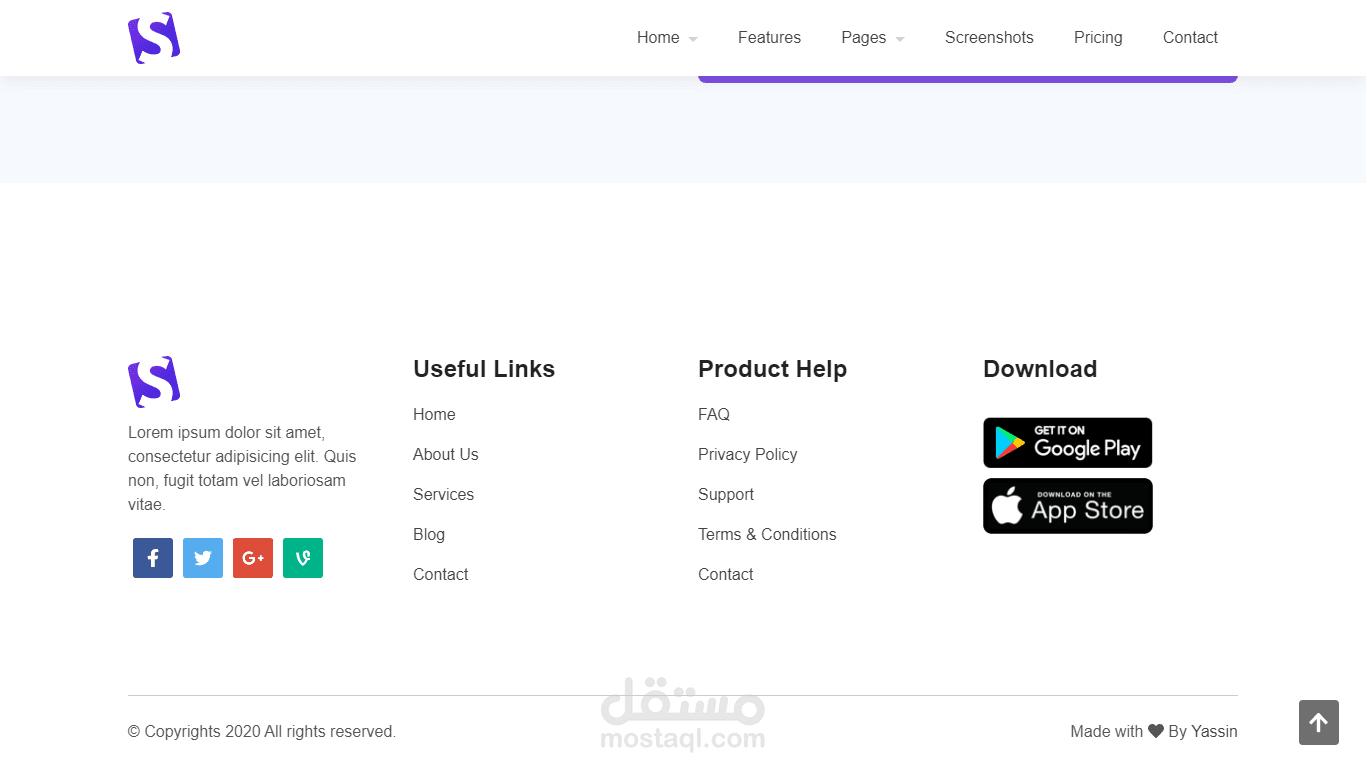The height and width of the screenshot is (768, 1366).
Task: Go to the Blog footer link
Action: tap(429, 534)
